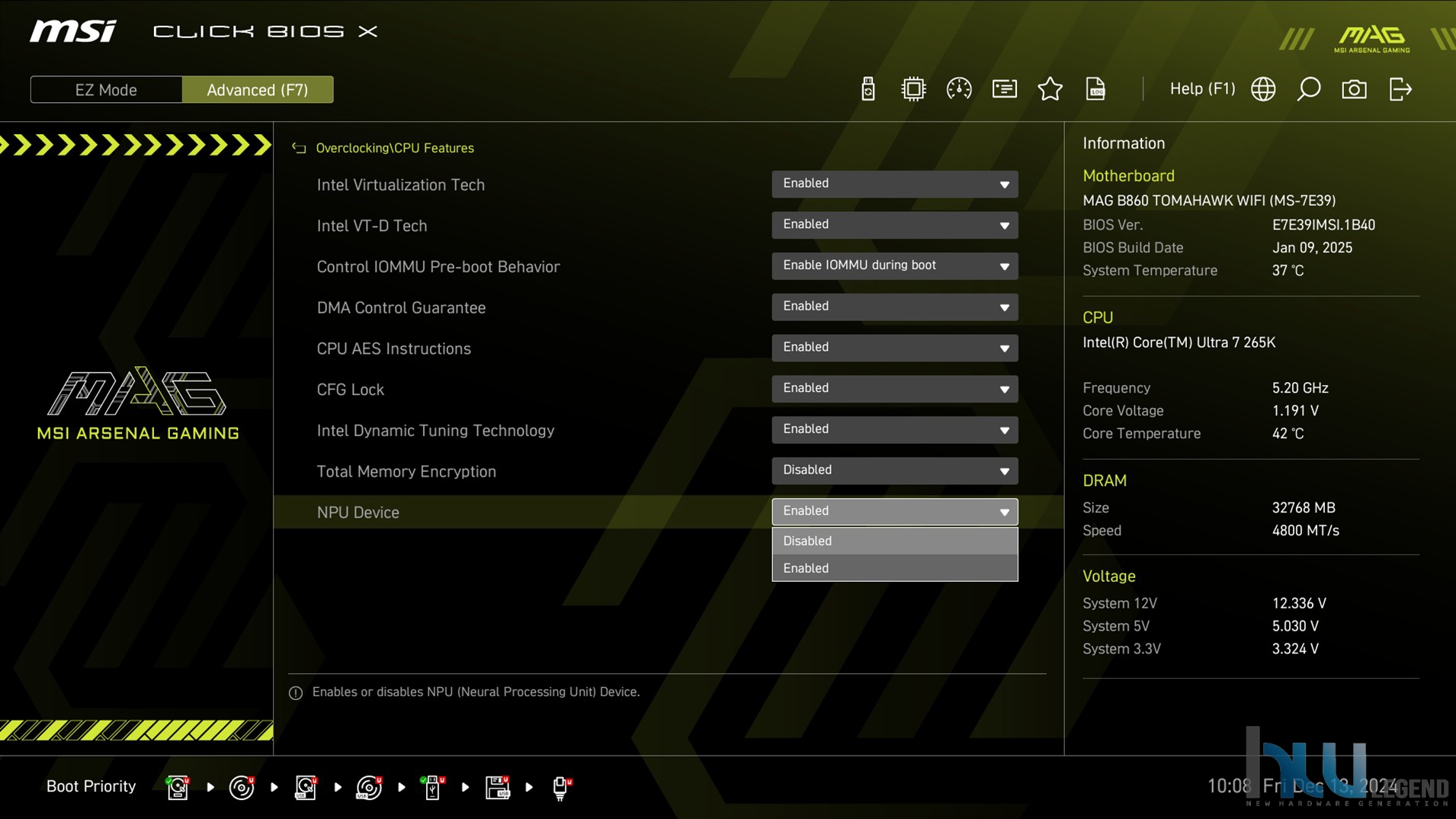Open the profile card icon in the toolbar

coord(1005,89)
